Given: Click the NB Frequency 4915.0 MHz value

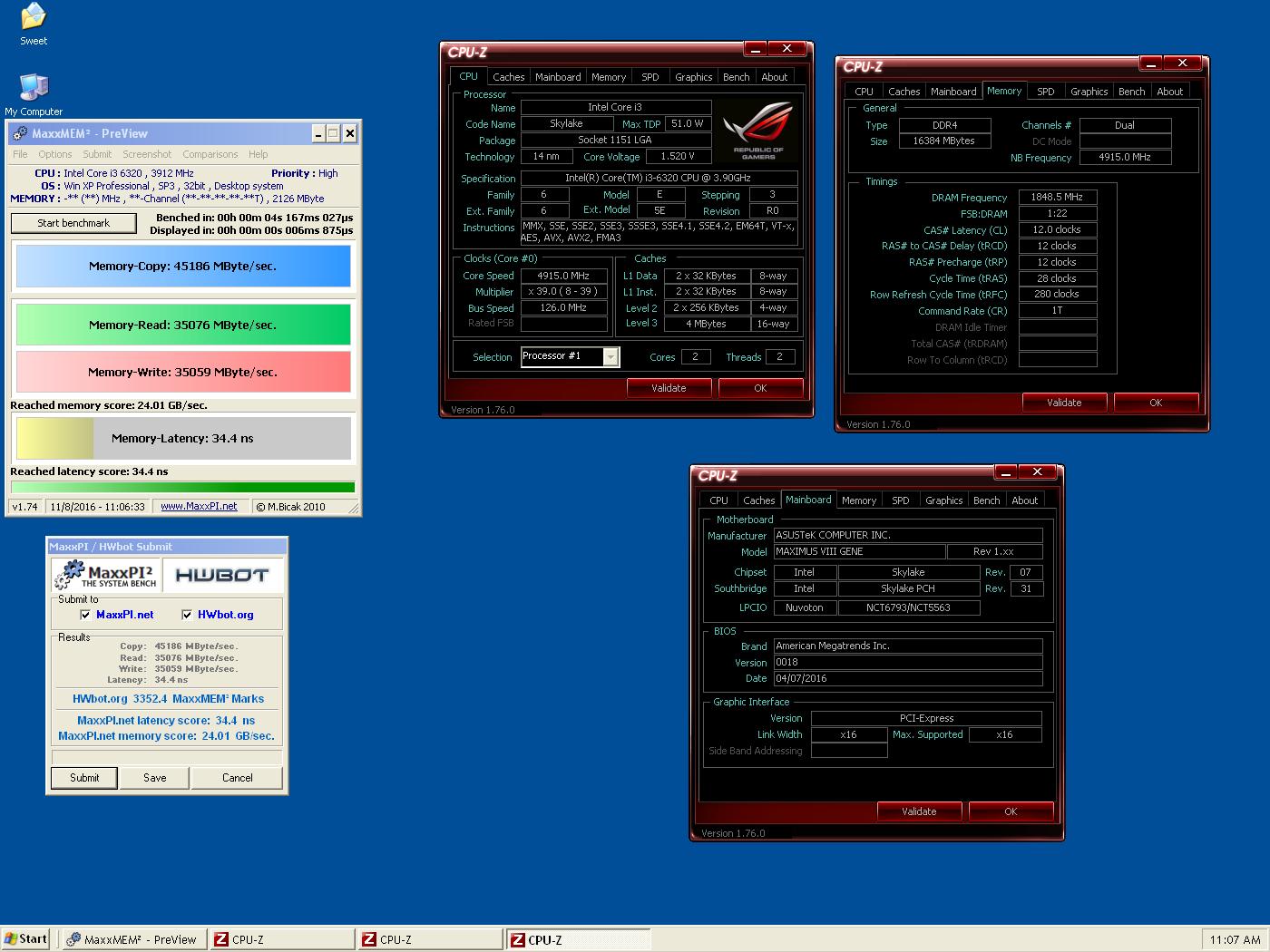Looking at the screenshot, I should point(1125,157).
